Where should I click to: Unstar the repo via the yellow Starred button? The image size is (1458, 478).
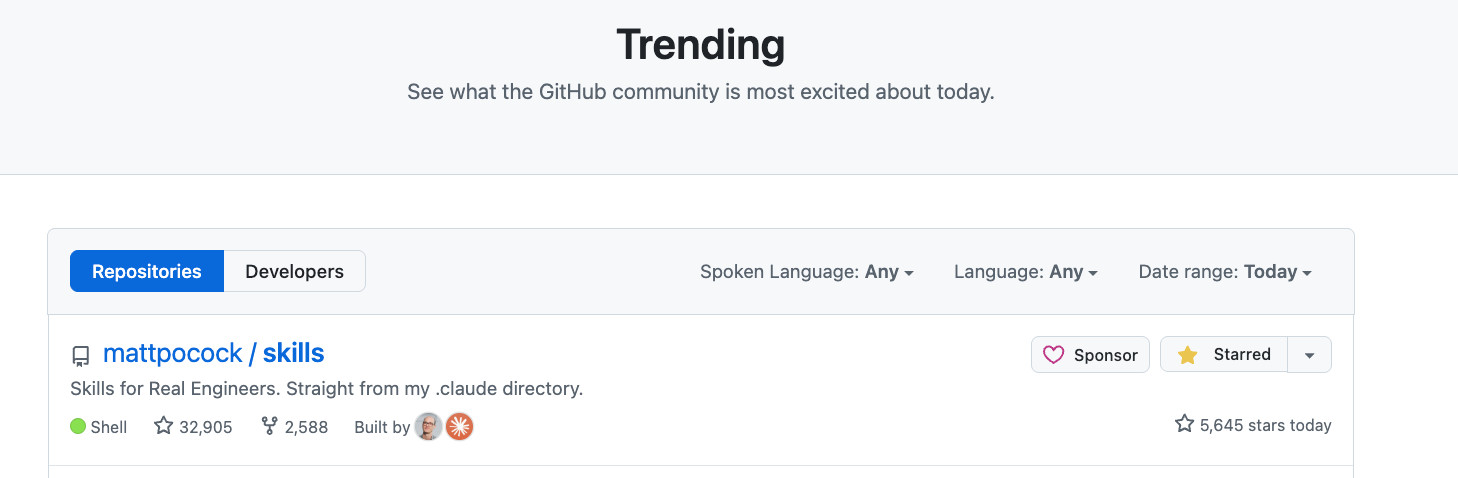1223,355
